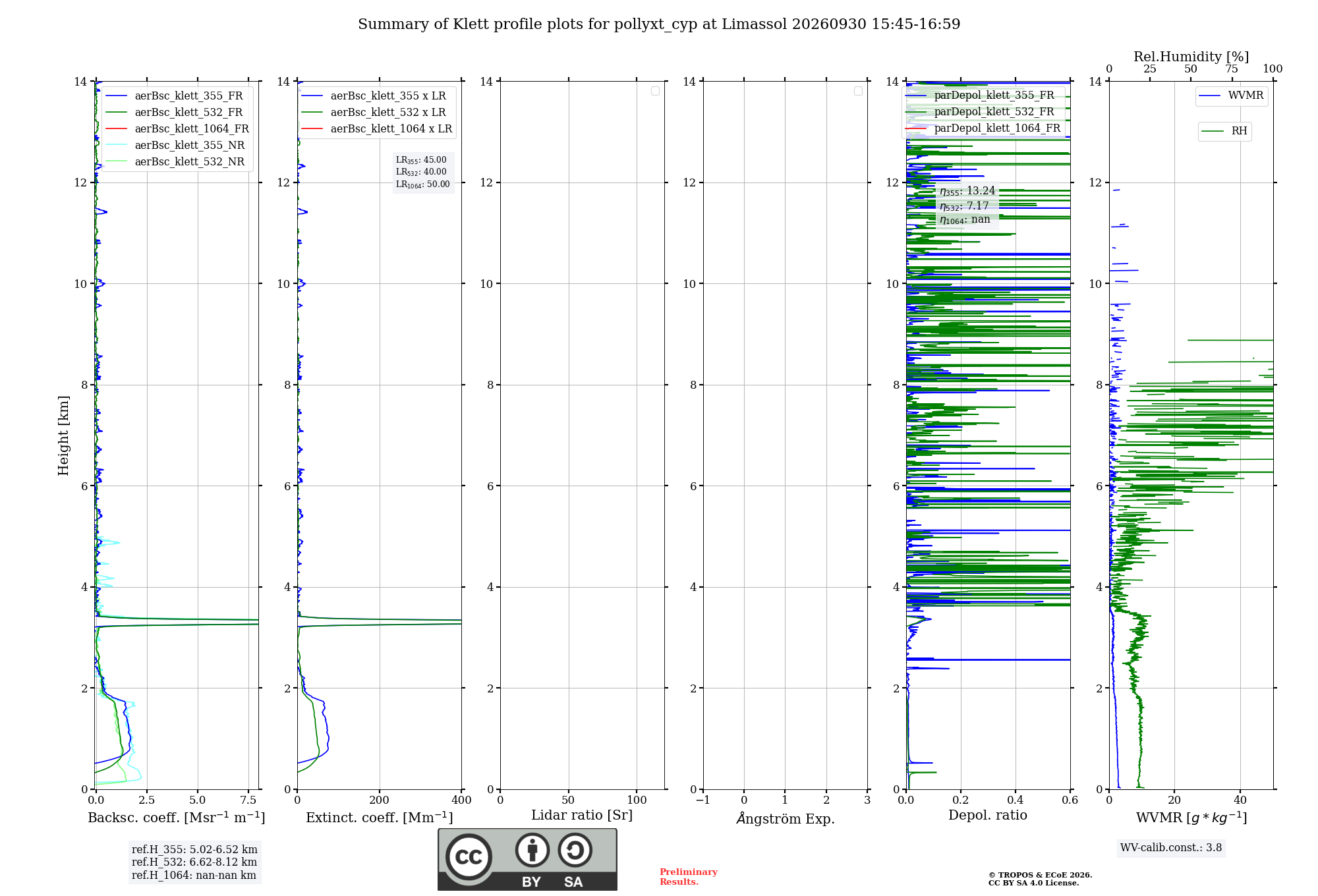This screenshot has width=1318, height=896.
Task: Select the aerBsc_klett_355_FR legend entry
Action: (175, 96)
